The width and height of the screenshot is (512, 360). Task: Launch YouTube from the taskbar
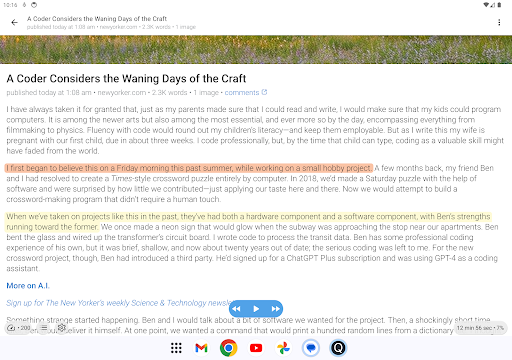pos(256,348)
